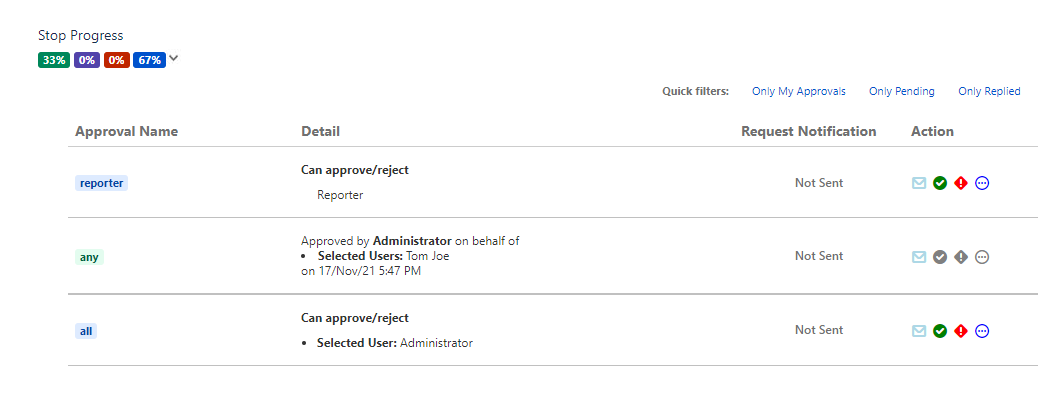Approve the all approval with green check
Viewport: 1062px width, 402px height.
coord(940,331)
